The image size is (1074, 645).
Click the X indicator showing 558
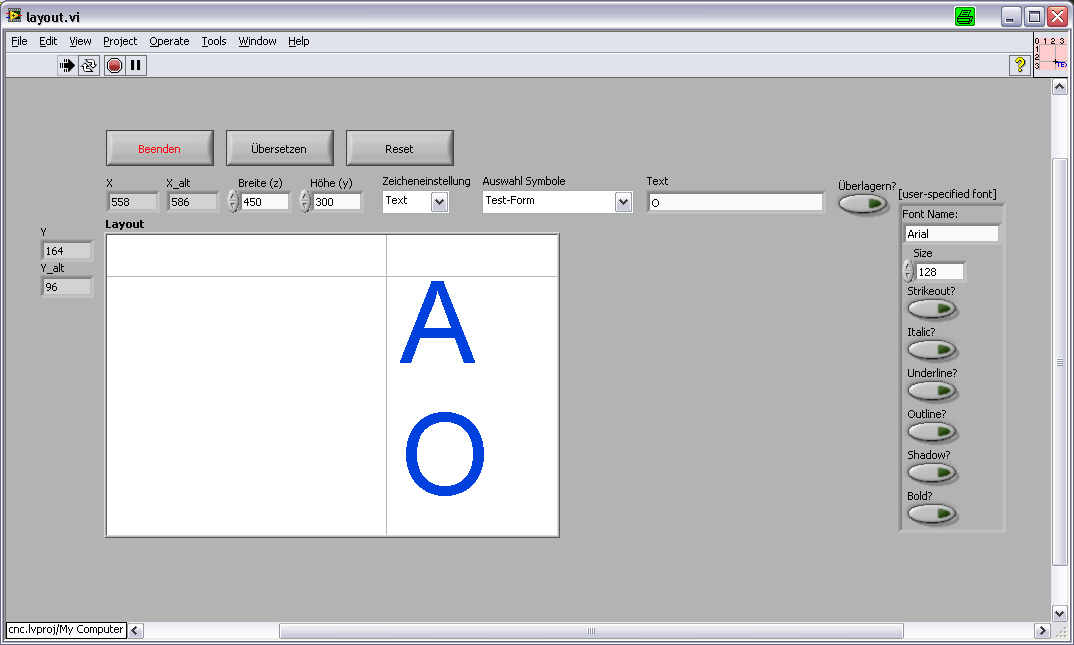click(133, 202)
